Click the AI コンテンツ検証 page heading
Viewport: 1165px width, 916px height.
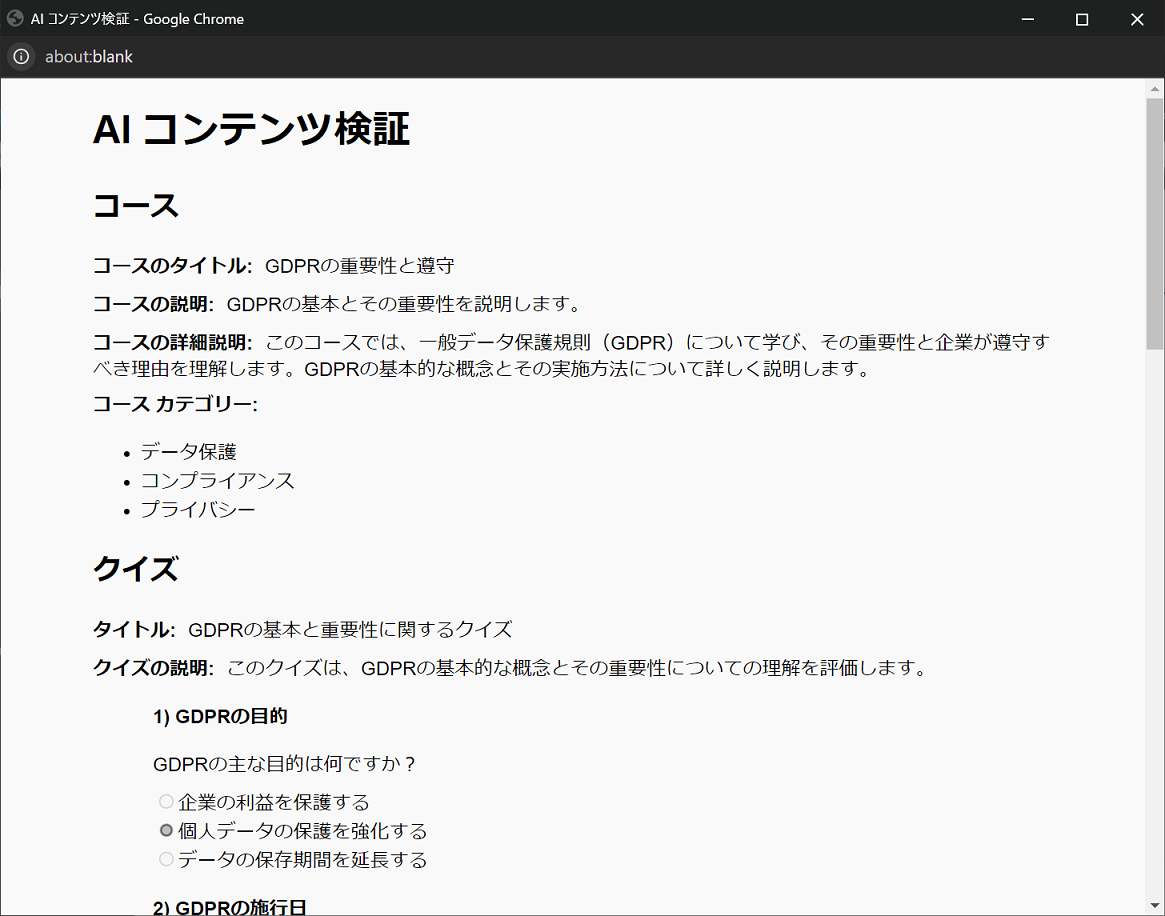(251, 129)
